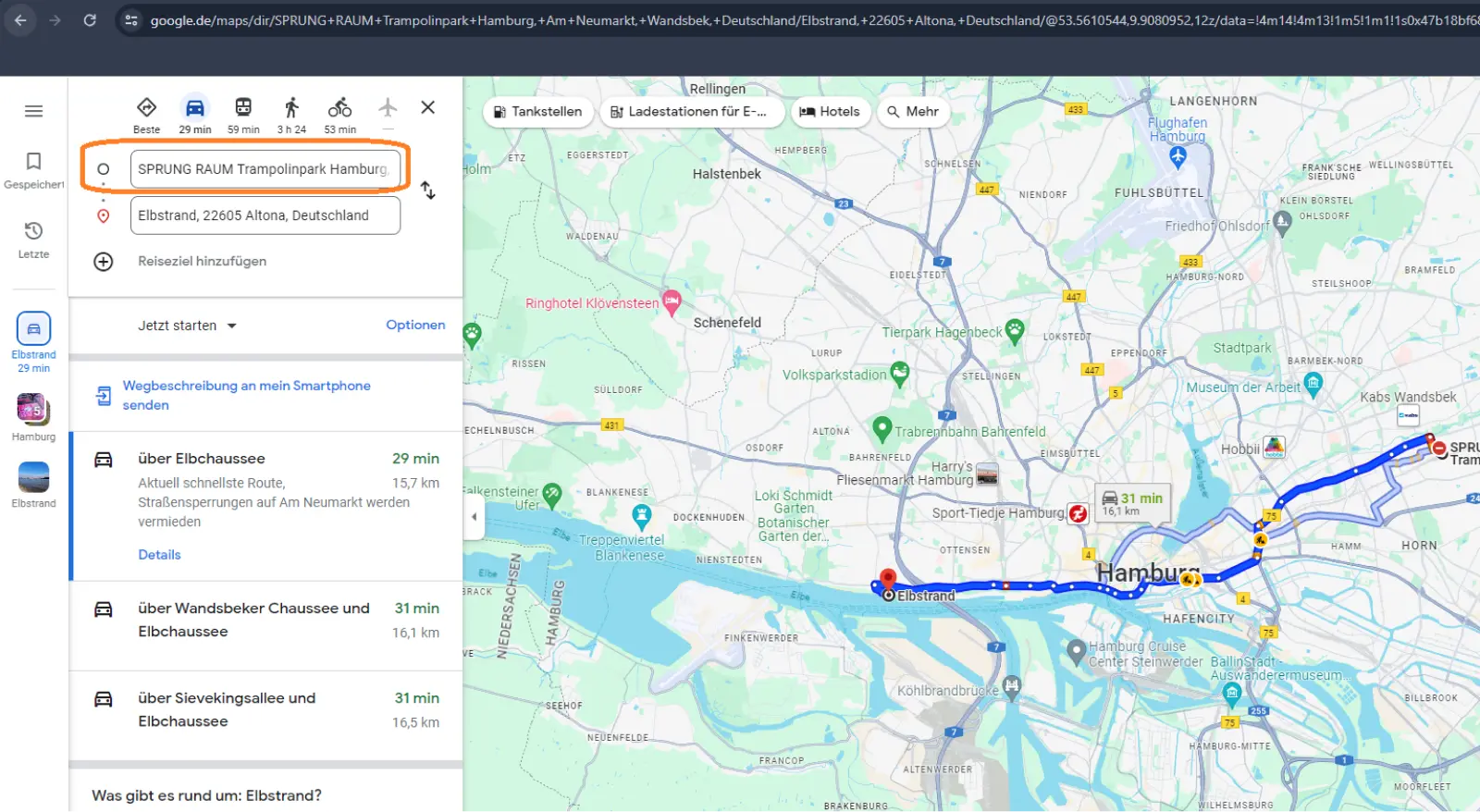1480x812 pixels.
Task: Open the Mehr search chip
Action: point(913,112)
